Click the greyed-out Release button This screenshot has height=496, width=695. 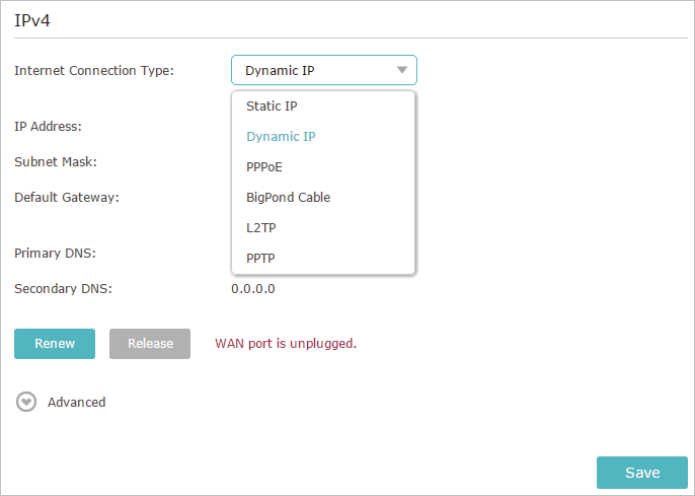point(150,344)
